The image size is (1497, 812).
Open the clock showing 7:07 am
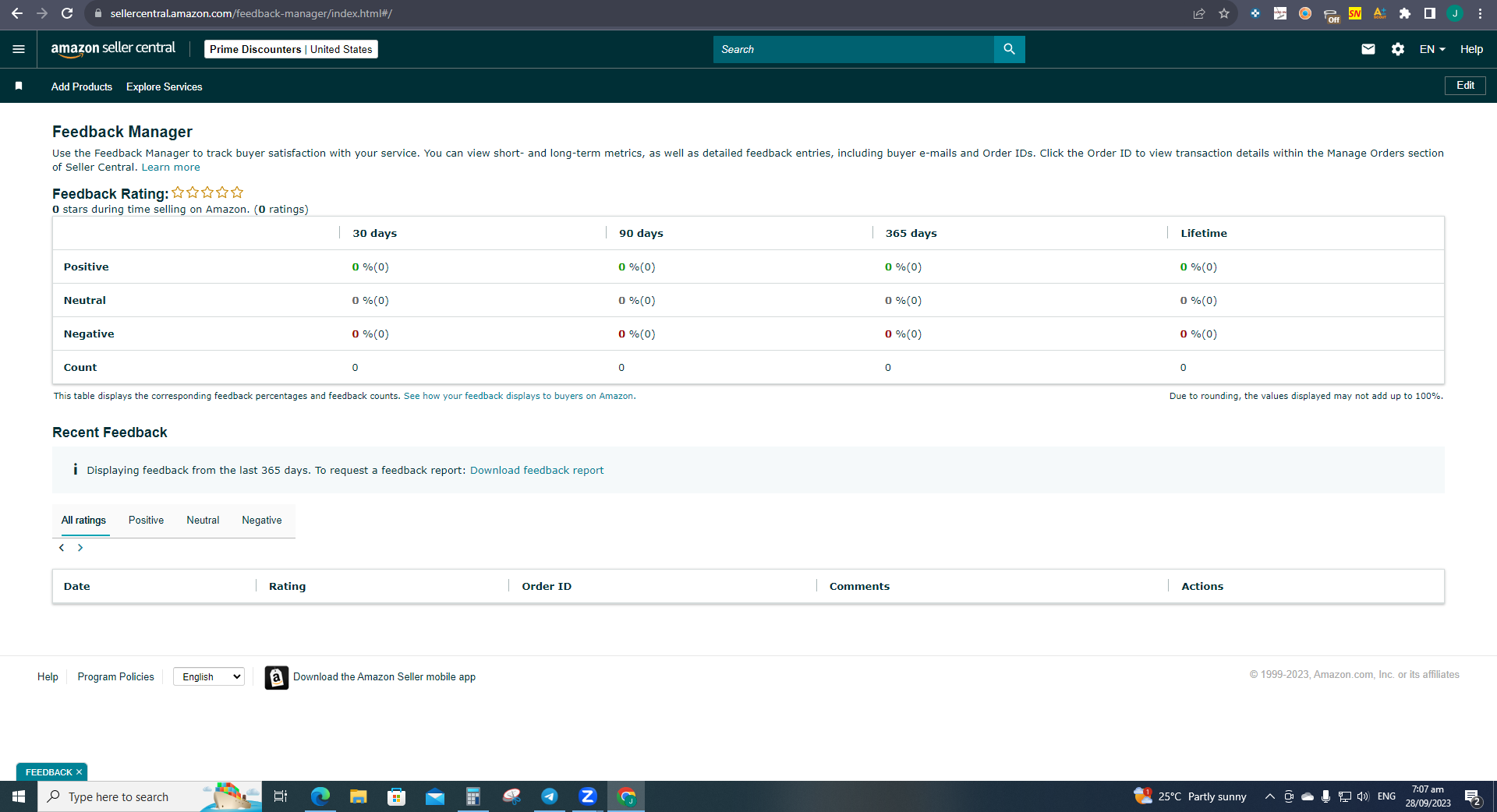1428,796
